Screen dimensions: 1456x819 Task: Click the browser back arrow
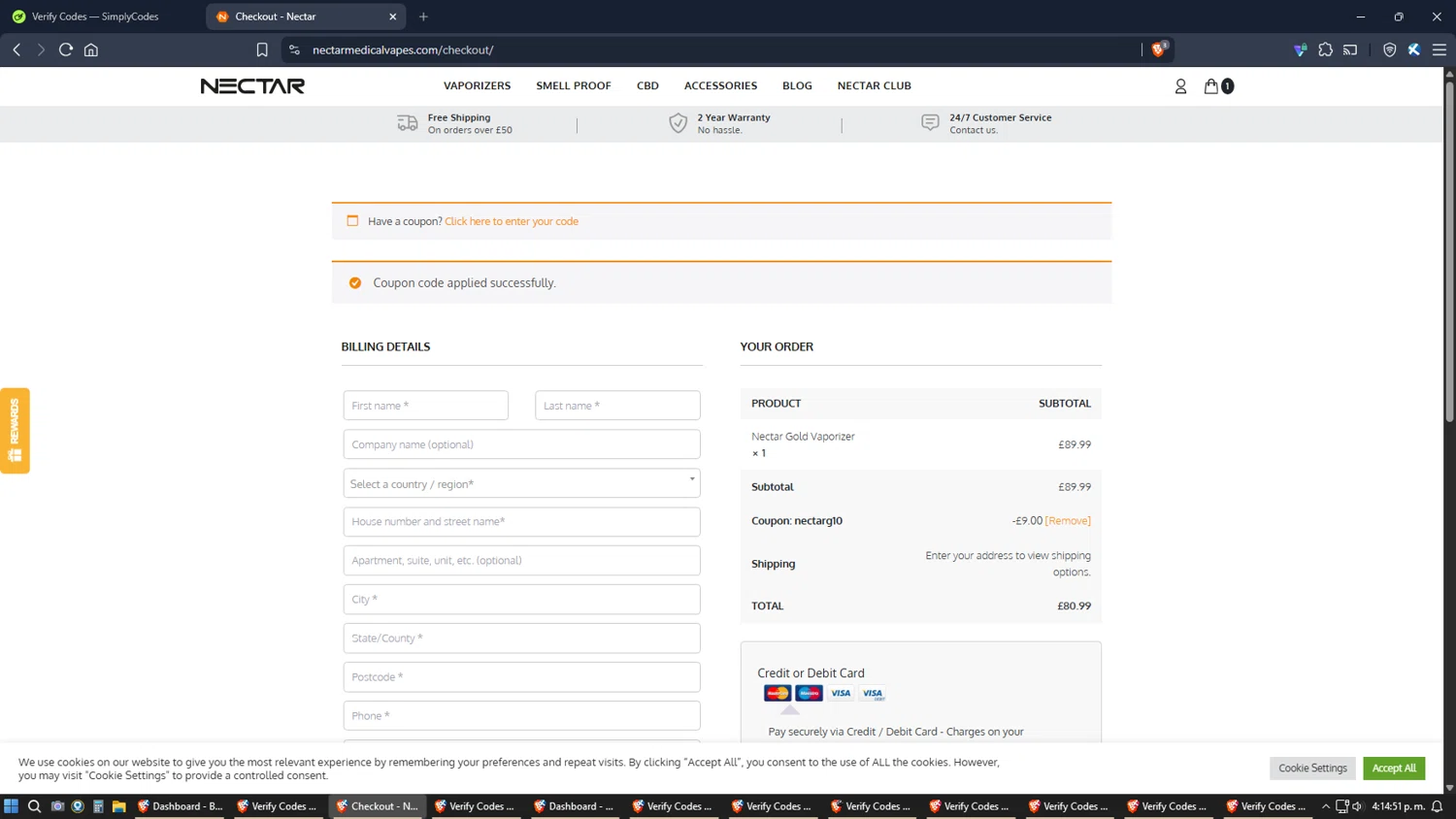point(17,49)
